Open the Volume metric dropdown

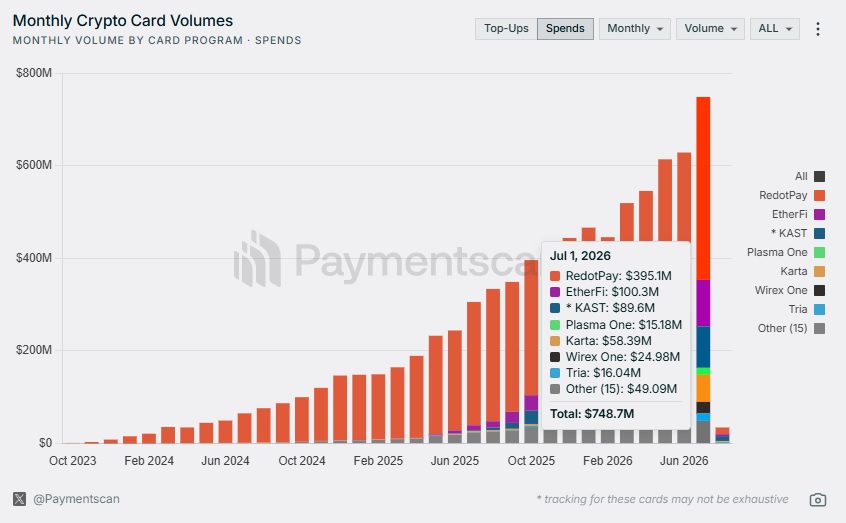coord(710,29)
